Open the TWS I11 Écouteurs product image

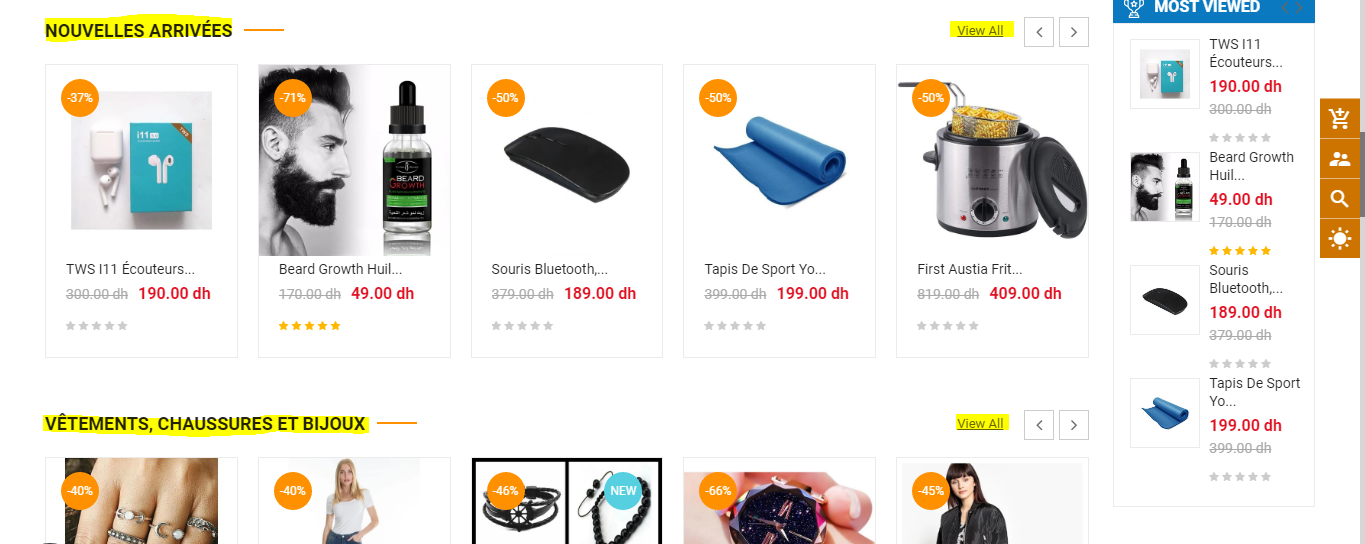[141, 160]
